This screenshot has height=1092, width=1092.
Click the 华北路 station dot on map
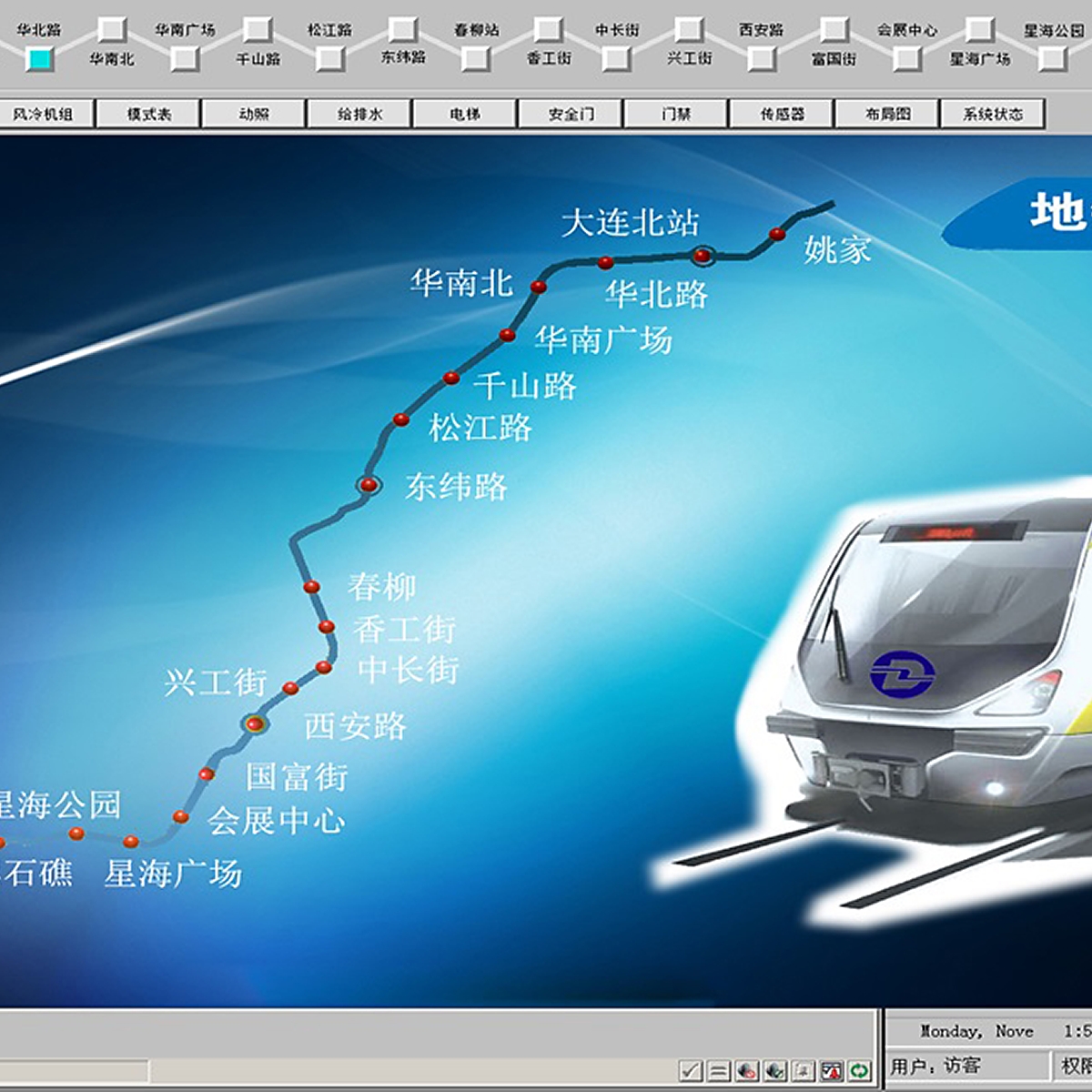[605, 263]
